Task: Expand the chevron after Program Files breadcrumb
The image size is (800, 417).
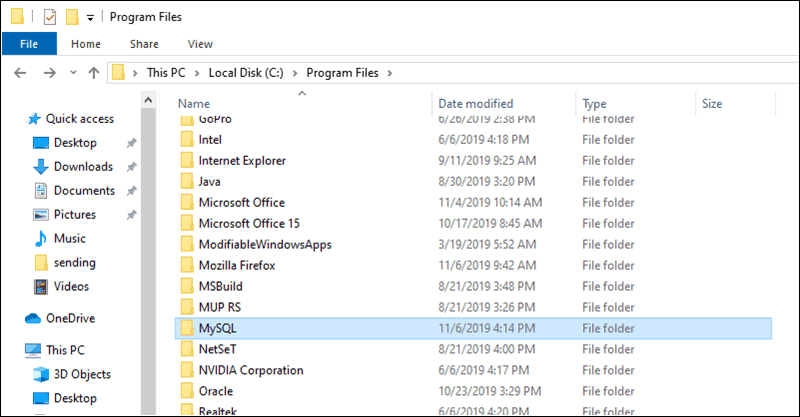Action: pos(390,73)
